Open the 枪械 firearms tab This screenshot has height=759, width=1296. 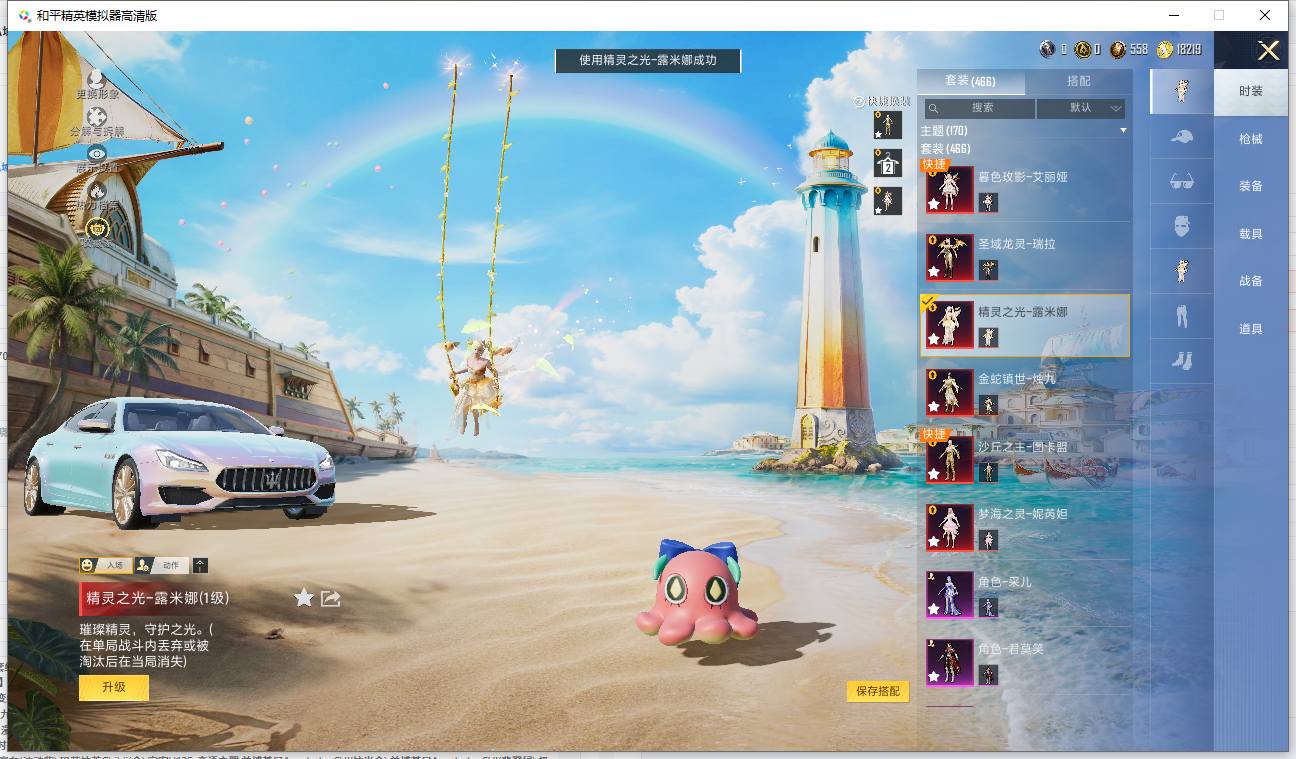(1251, 139)
